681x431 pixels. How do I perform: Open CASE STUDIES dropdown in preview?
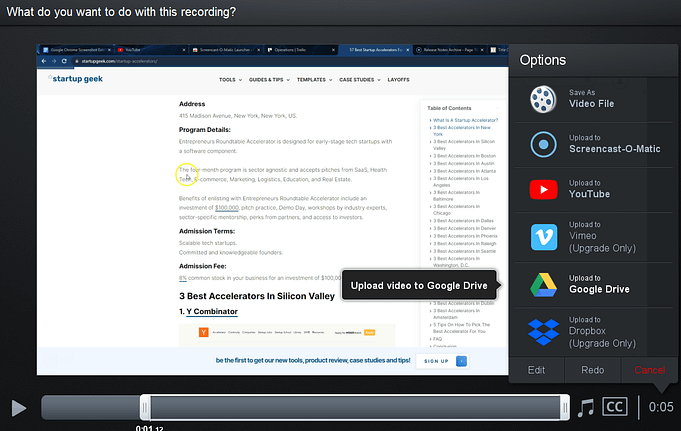click(360, 80)
